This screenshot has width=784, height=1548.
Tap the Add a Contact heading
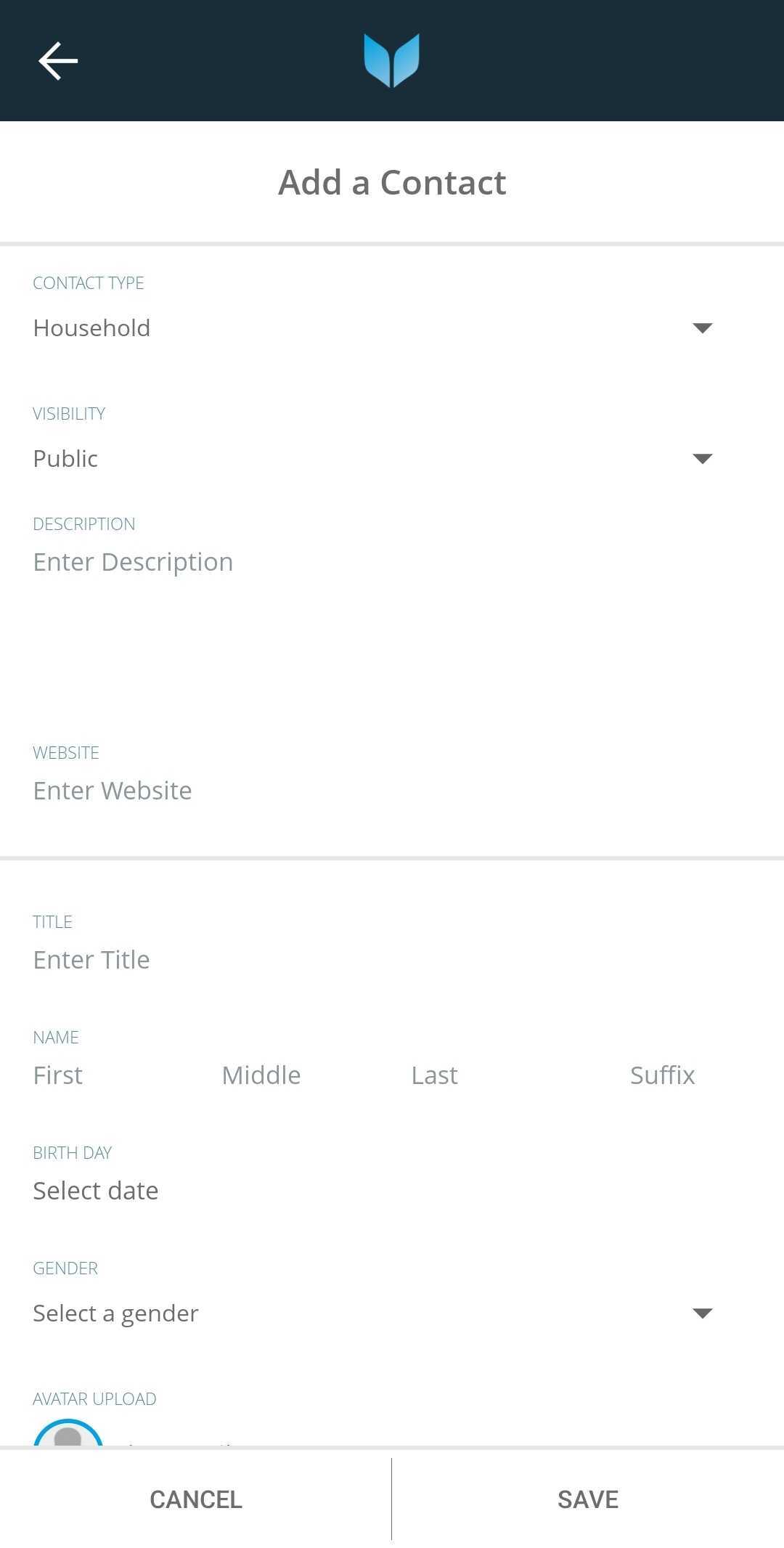[x=392, y=182]
